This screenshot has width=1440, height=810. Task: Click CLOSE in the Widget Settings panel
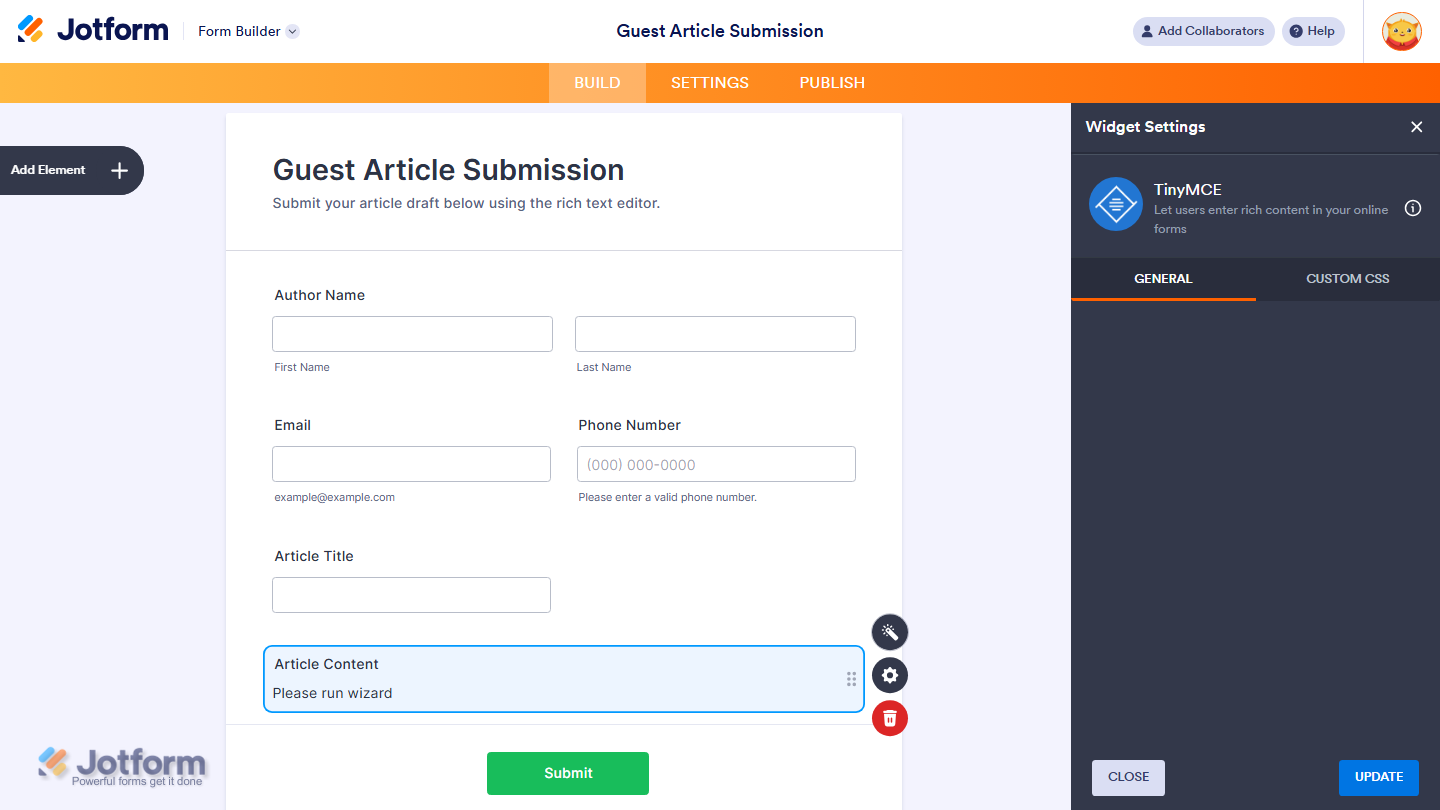(1128, 777)
